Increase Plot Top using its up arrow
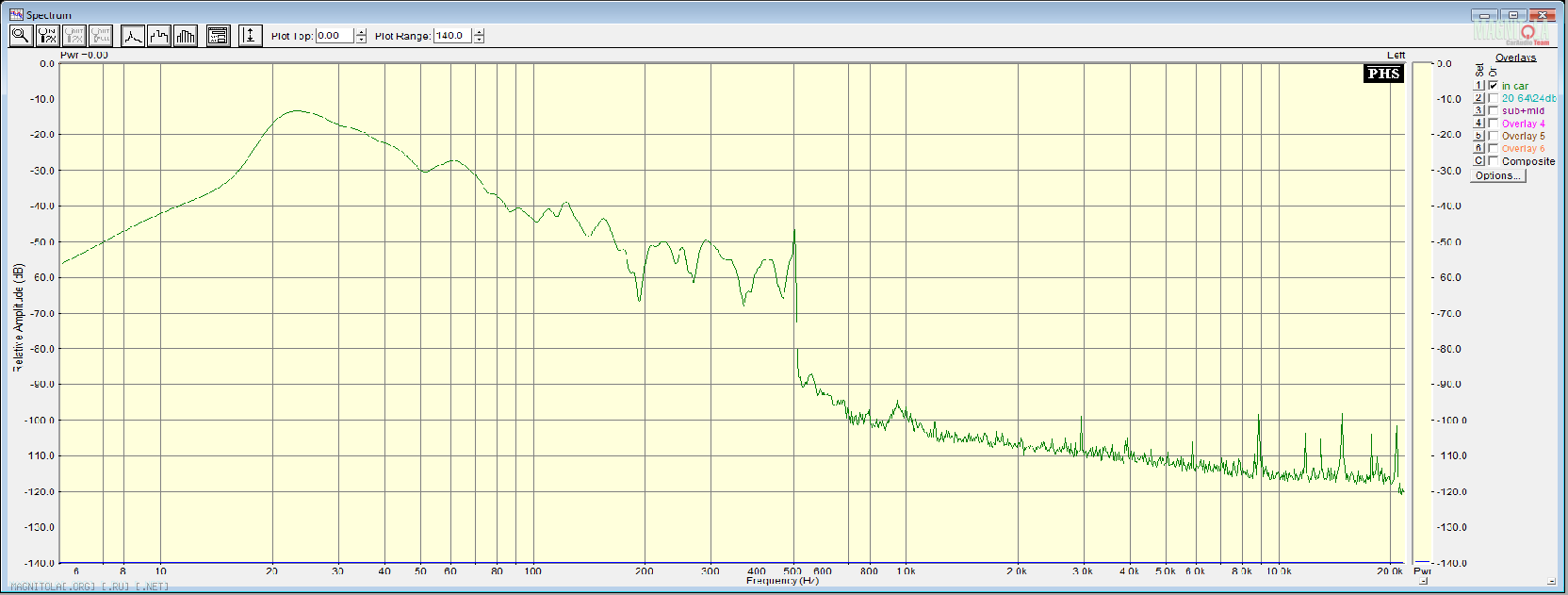 tap(361, 32)
